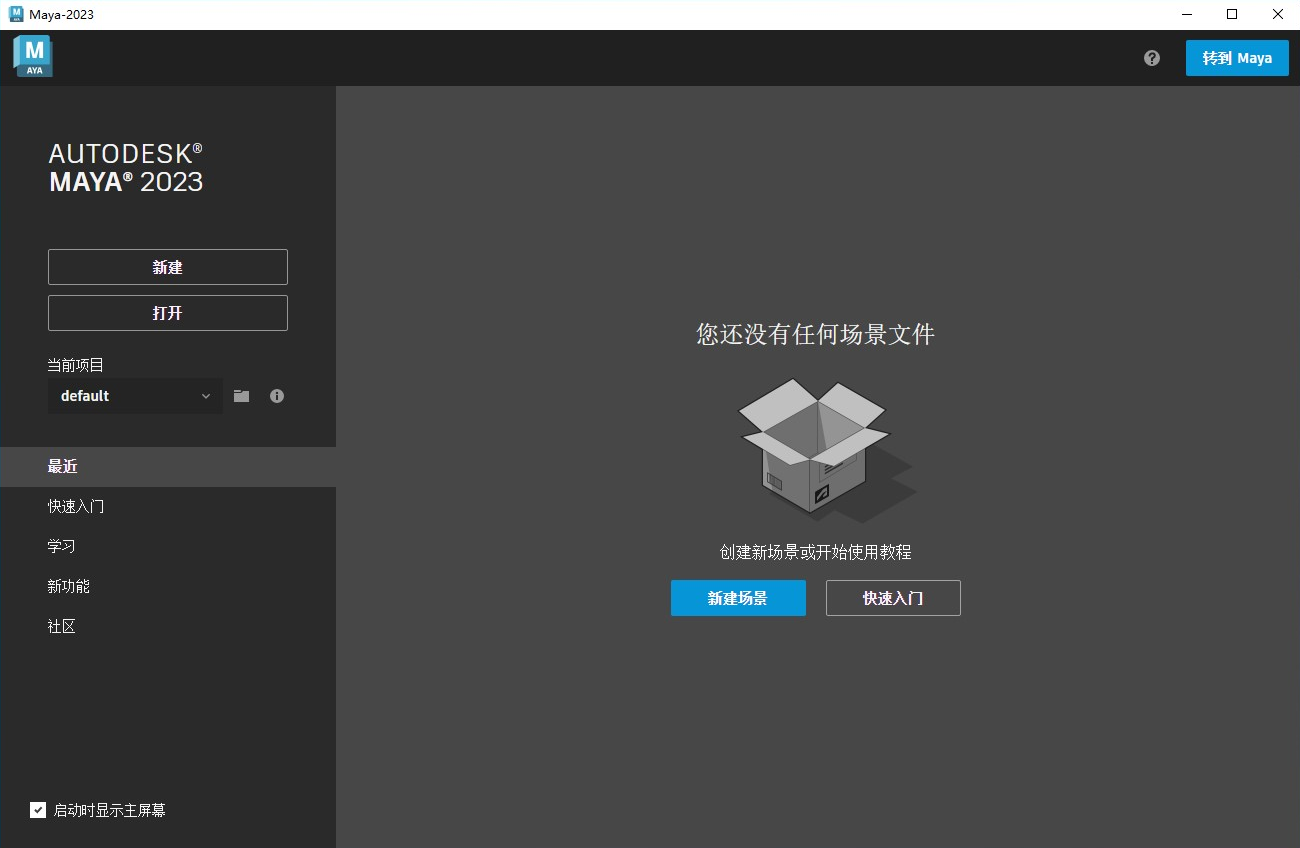Open the help question mark icon
The image size is (1300, 848).
(1152, 58)
